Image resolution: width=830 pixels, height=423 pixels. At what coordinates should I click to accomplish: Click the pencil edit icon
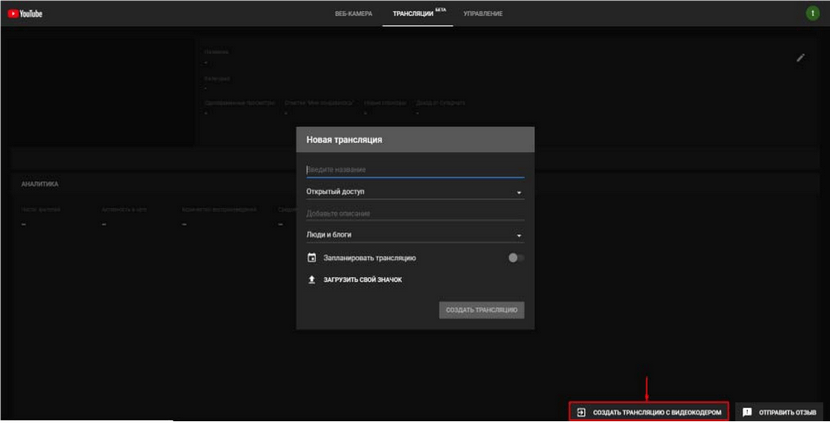800,58
